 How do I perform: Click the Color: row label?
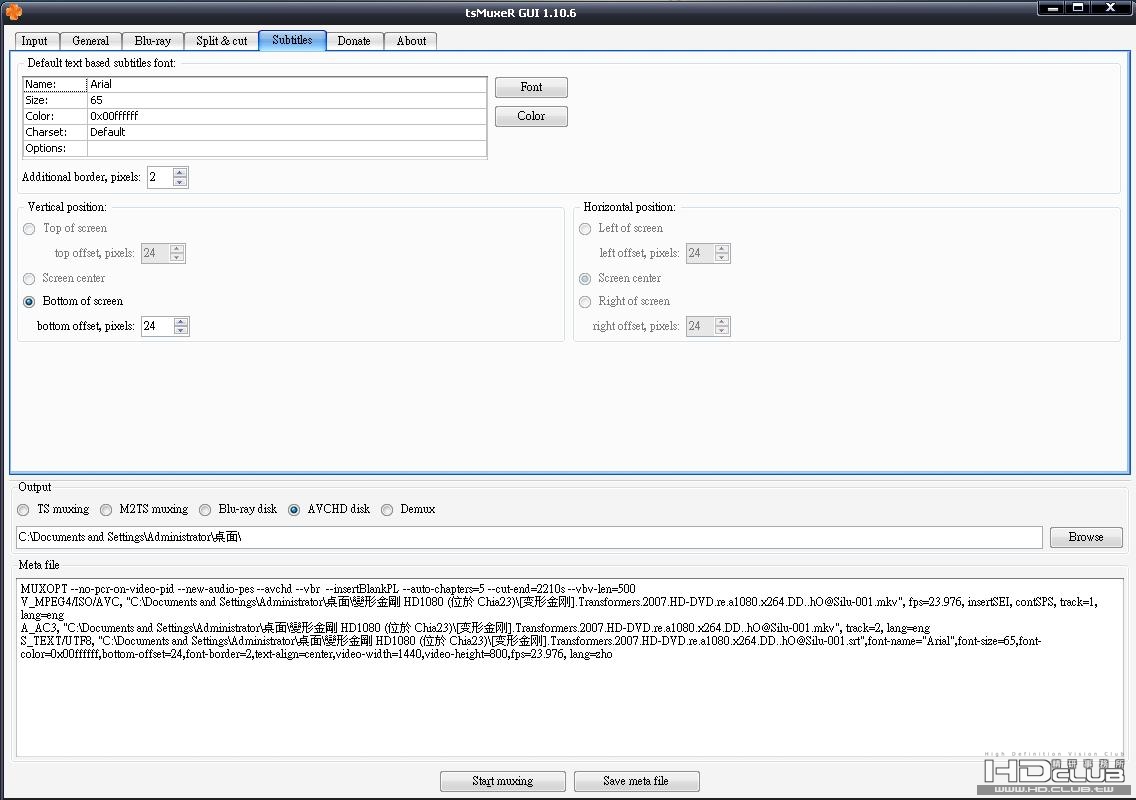tap(55, 116)
